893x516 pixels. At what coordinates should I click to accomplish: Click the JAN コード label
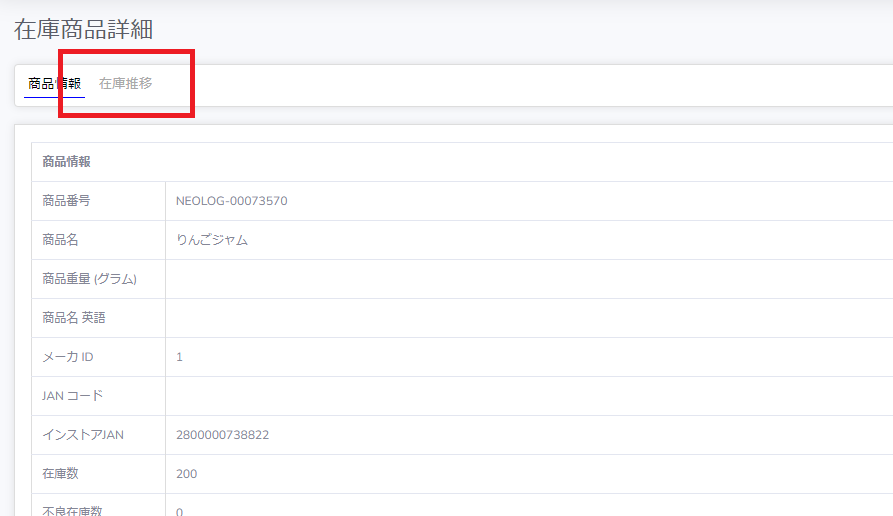click(x=72, y=396)
